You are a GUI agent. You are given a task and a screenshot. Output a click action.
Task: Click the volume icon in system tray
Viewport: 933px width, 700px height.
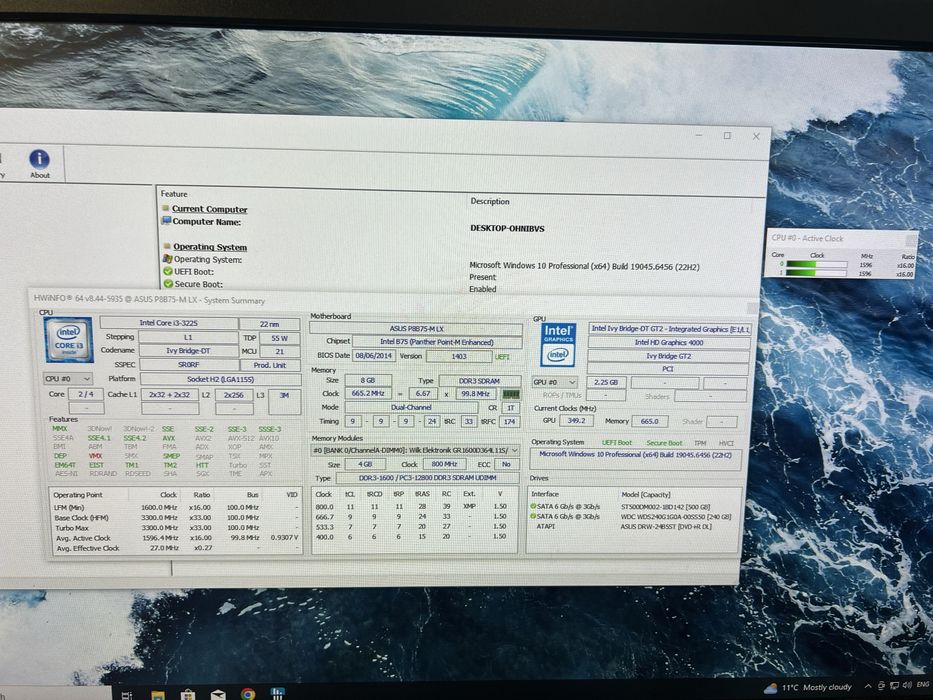point(906,685)
